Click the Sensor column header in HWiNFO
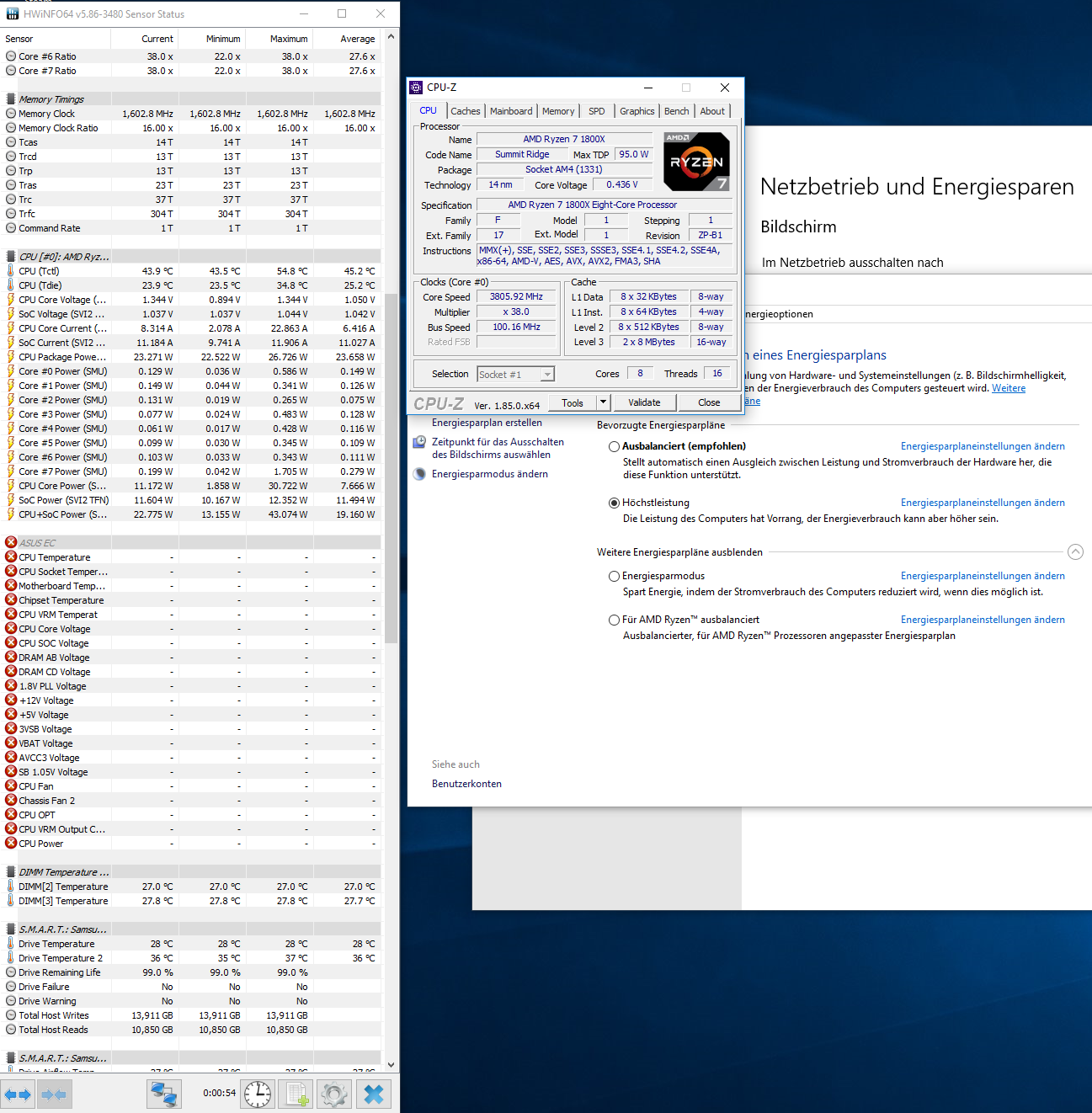The width and height of the screenshot is (1092, 1113). coord(56,39)
